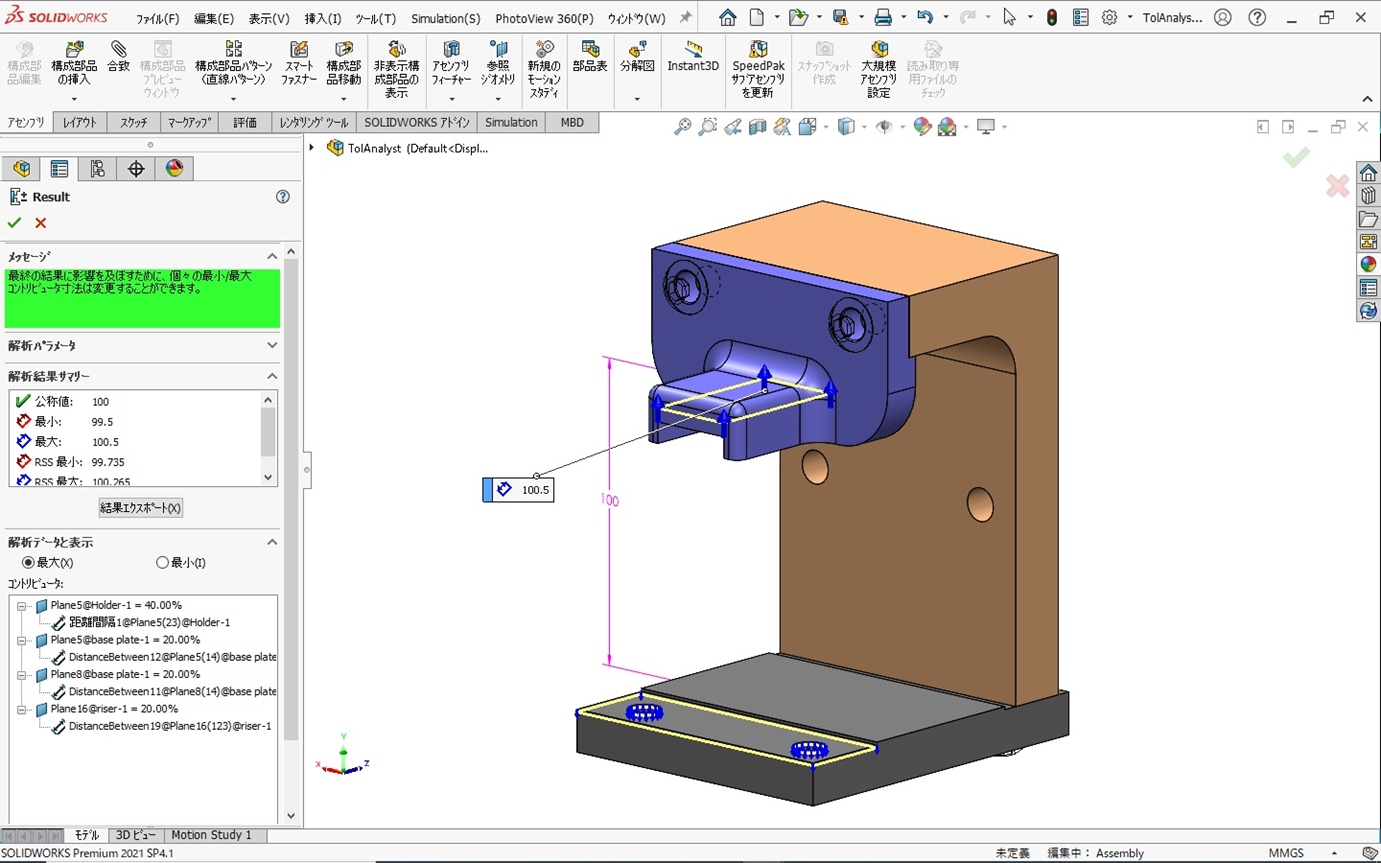Click Zoom to Fit magnifier icon
Screen dimensions: 1381x863
pyautogui.click(x=683, y=127)
